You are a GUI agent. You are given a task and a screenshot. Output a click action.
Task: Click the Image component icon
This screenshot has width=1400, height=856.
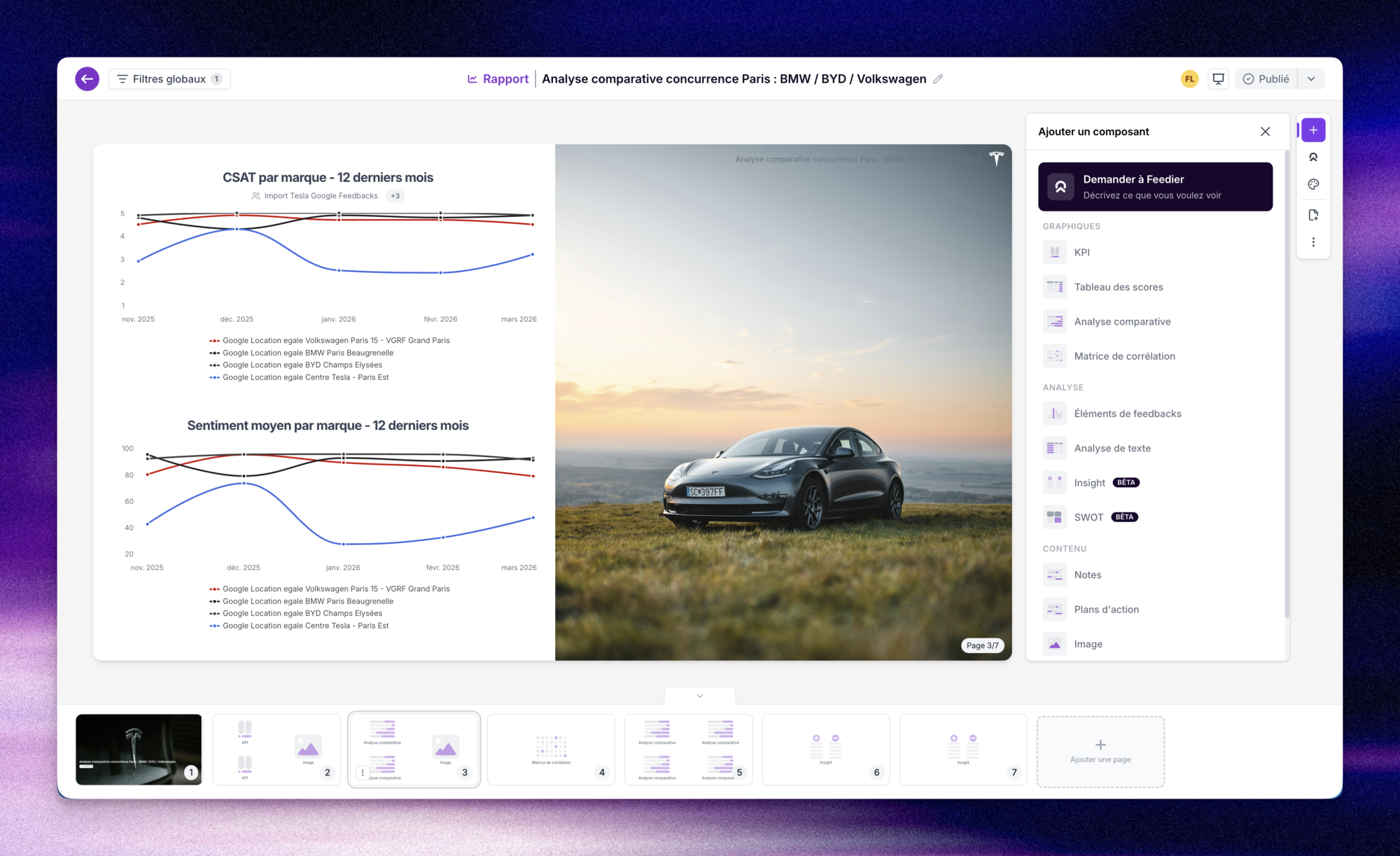pos(1054,644)
